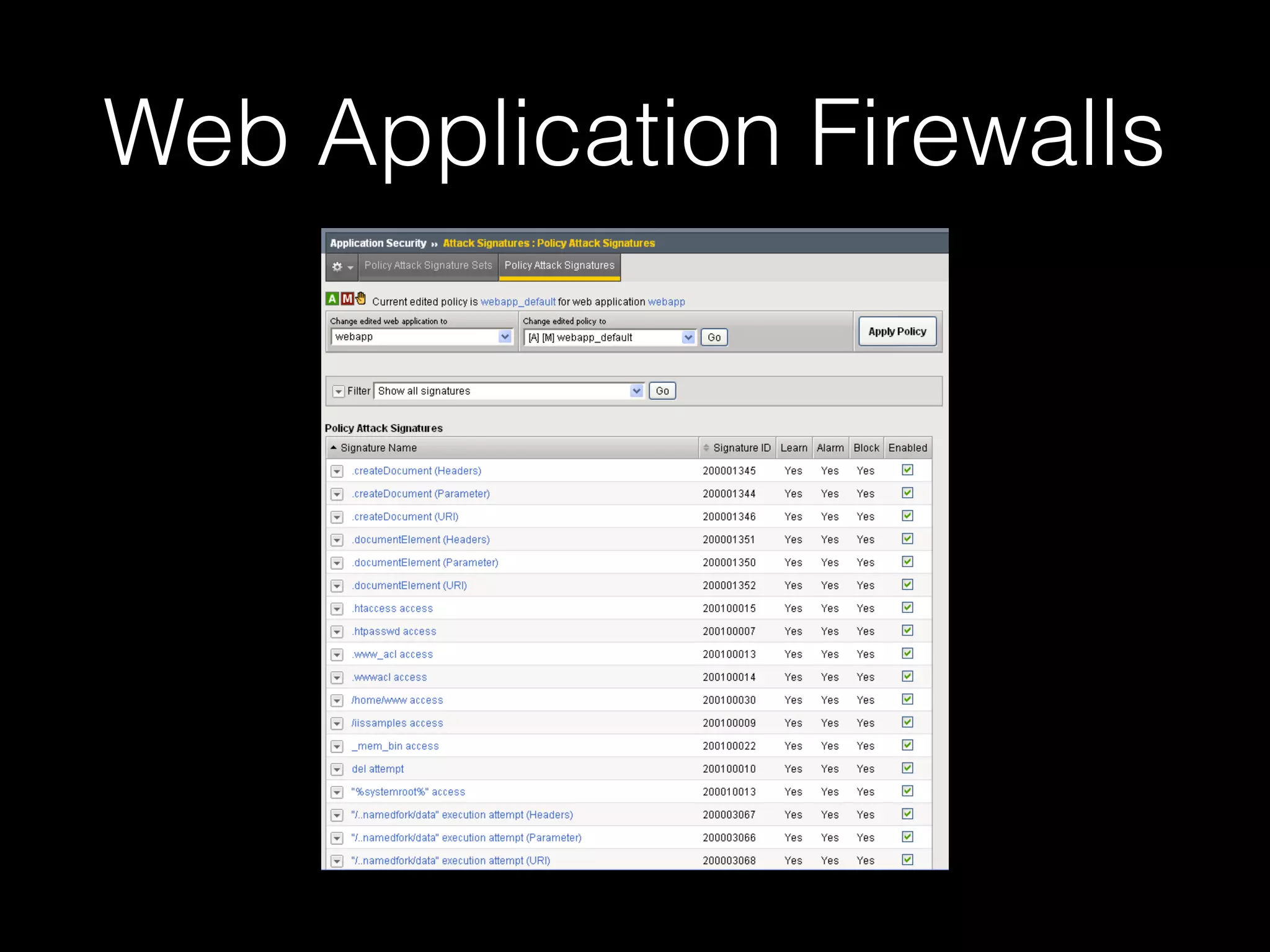
Task: Expand the /iissamples access row
Action: click(x=337, y=723)
